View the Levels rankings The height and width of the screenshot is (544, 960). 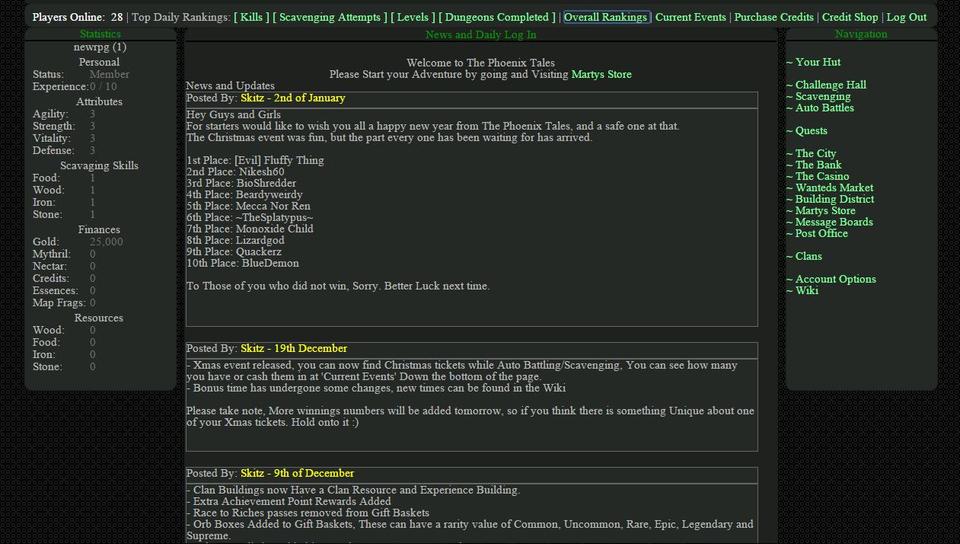point(412,17)
